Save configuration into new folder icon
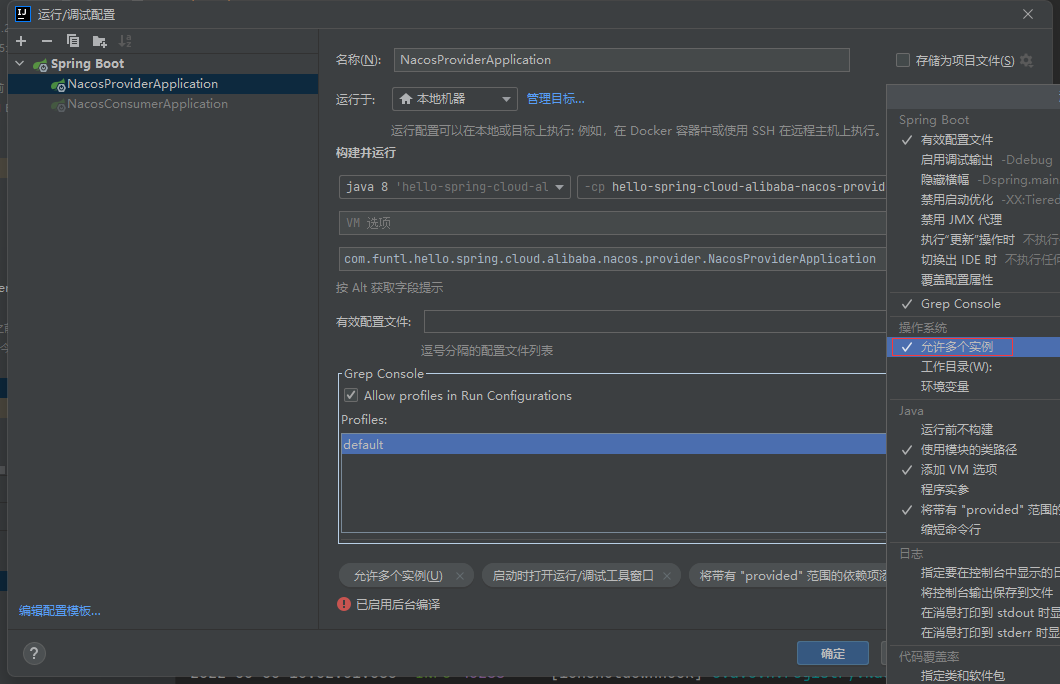The width and height of the screenshot is (1060, 684). point(99,42)
